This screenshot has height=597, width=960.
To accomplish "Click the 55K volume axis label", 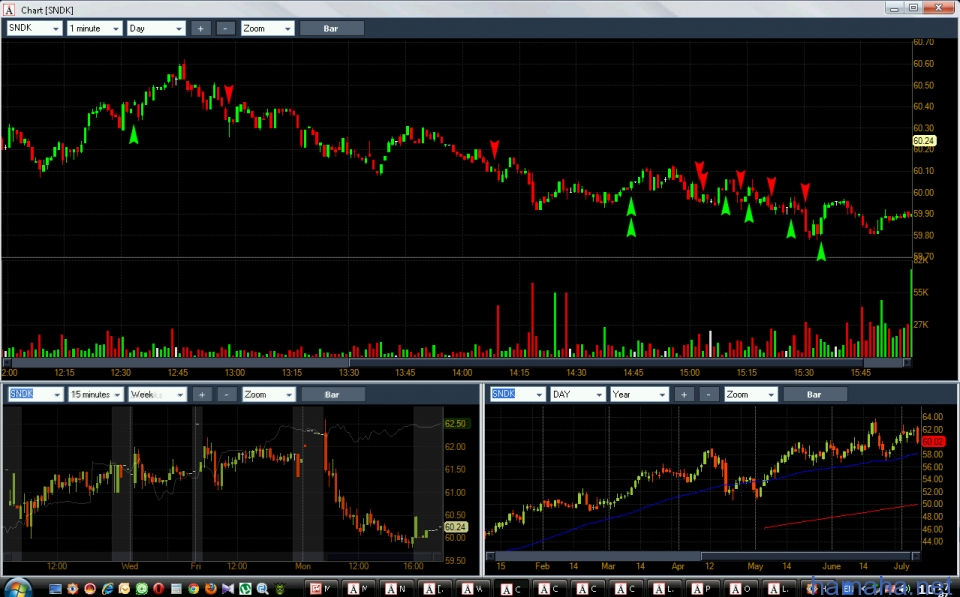I will [921, 293].
